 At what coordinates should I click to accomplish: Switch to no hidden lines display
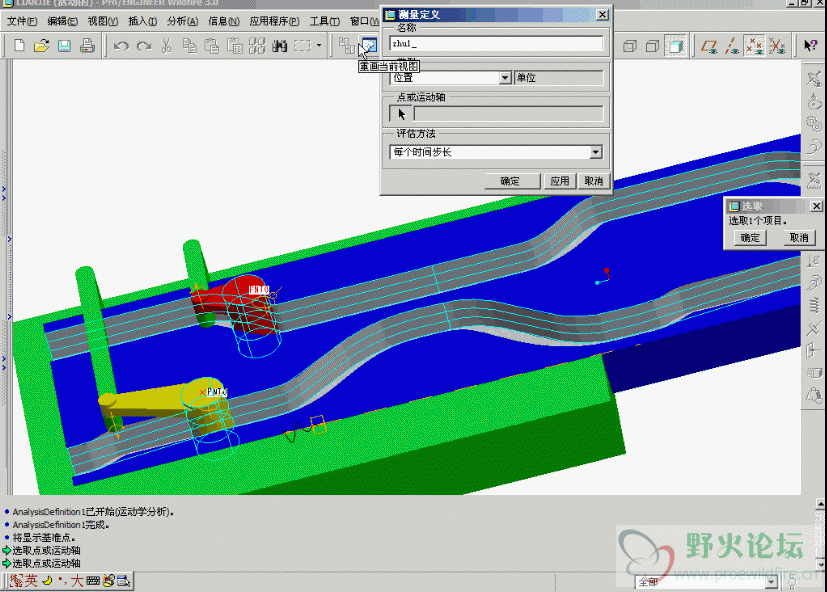pyautogui.click(x=652, y=46)
